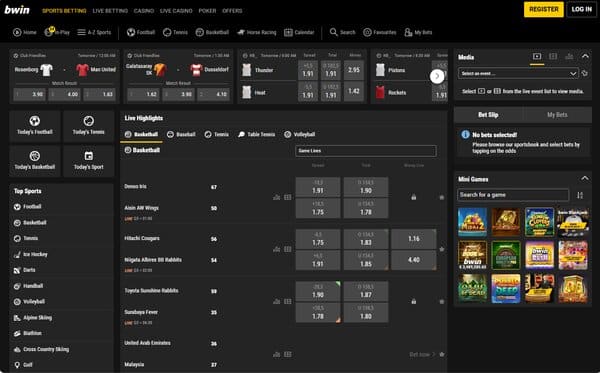Select Golf in Top Sports
The height and width of the screenshot is (373, 600).
click(23, 365)
